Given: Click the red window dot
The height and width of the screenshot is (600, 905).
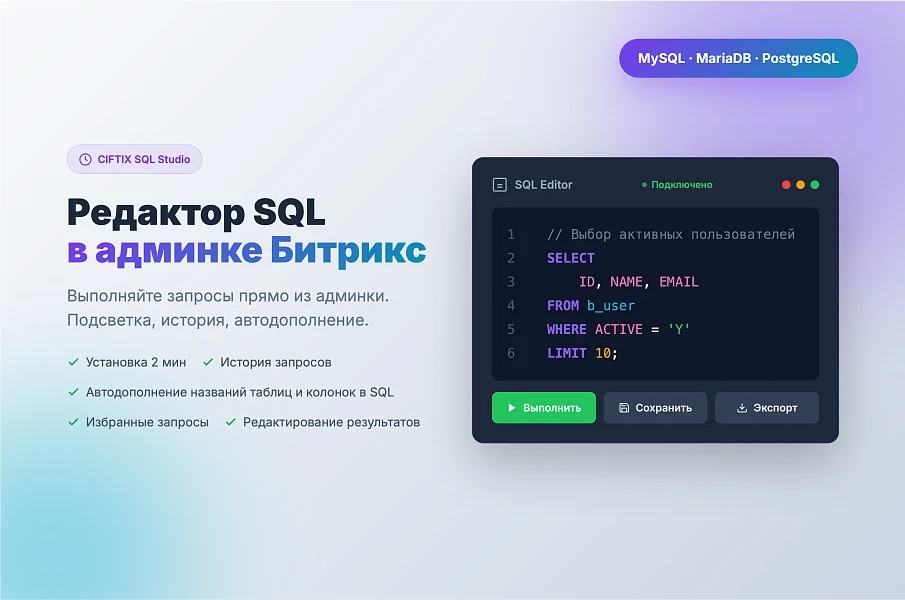Looking at the screenshot, I should [x=786, y=185].
